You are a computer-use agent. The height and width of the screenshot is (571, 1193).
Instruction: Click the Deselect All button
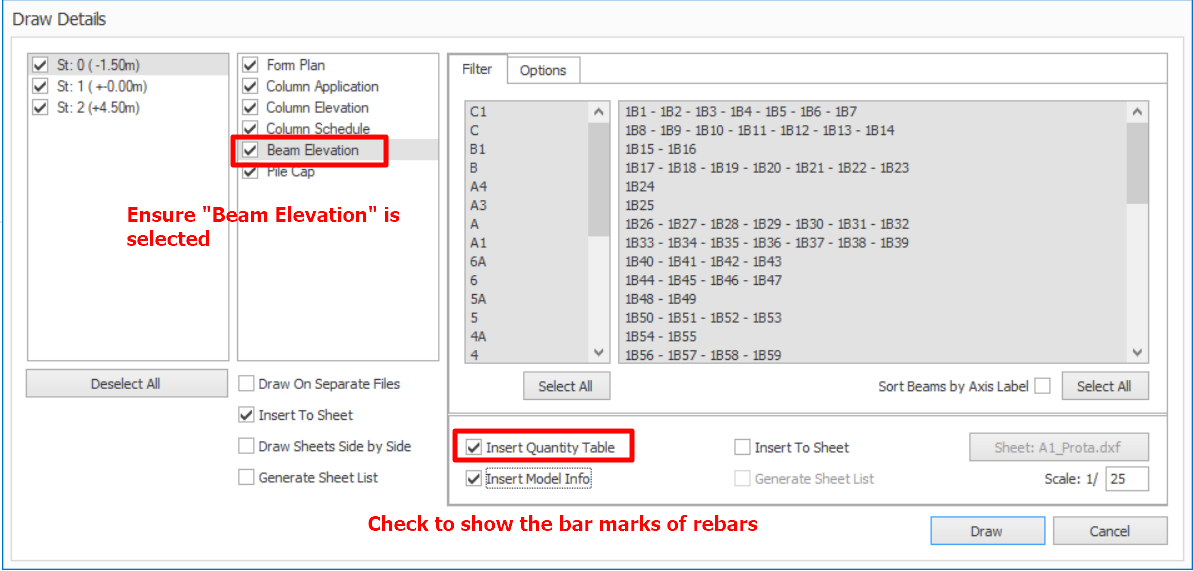click(126, 384)
